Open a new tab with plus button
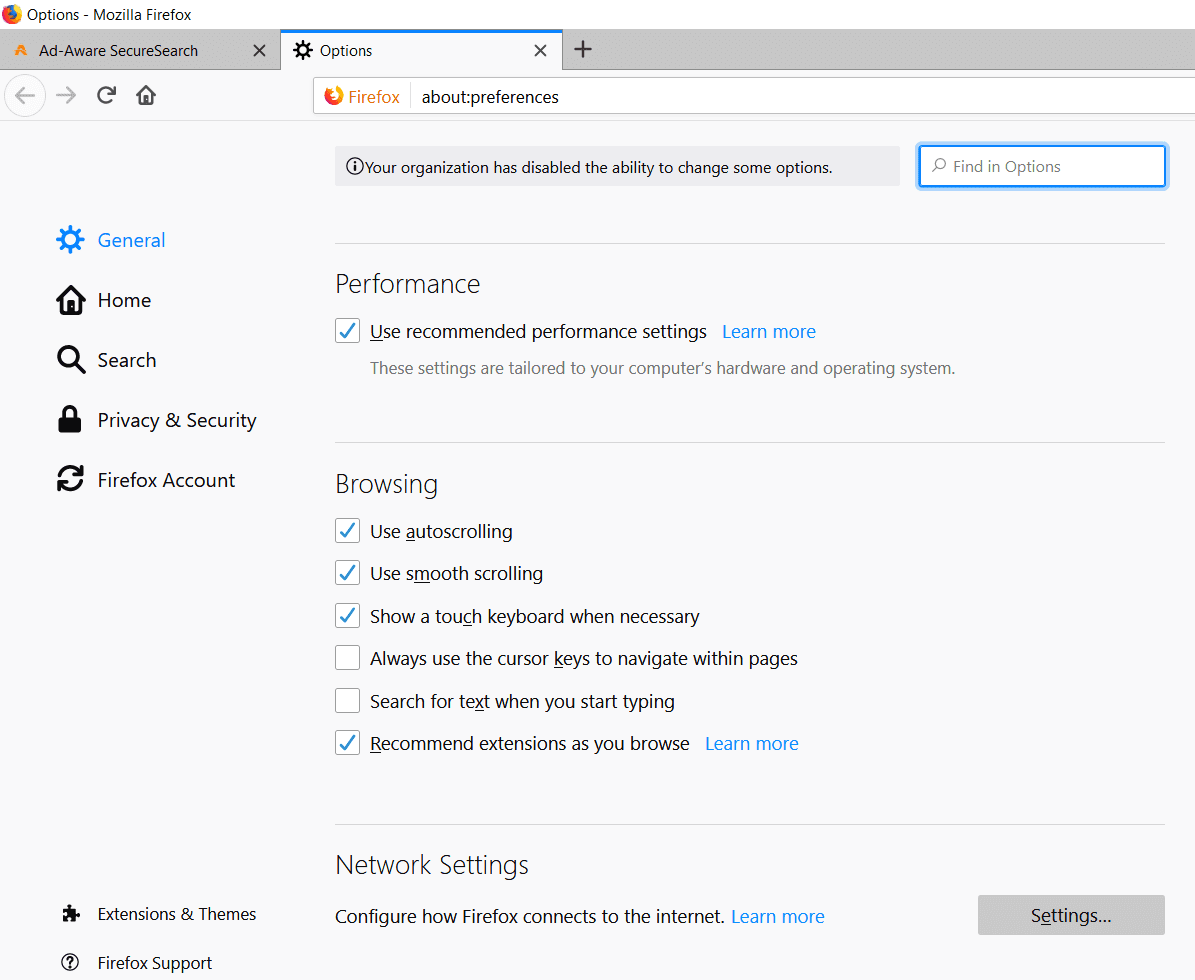The width and height of the screenshot is (1195, 980). (583, 50)
